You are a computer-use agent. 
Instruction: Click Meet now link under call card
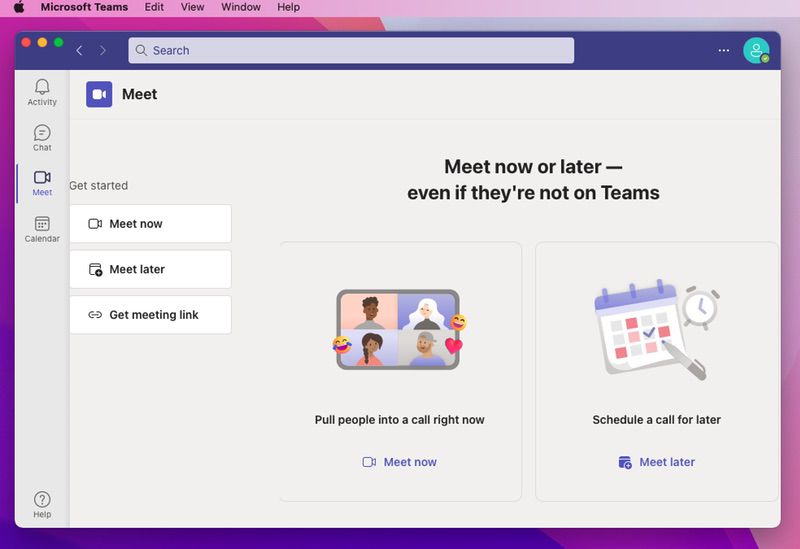coord(399,462)
